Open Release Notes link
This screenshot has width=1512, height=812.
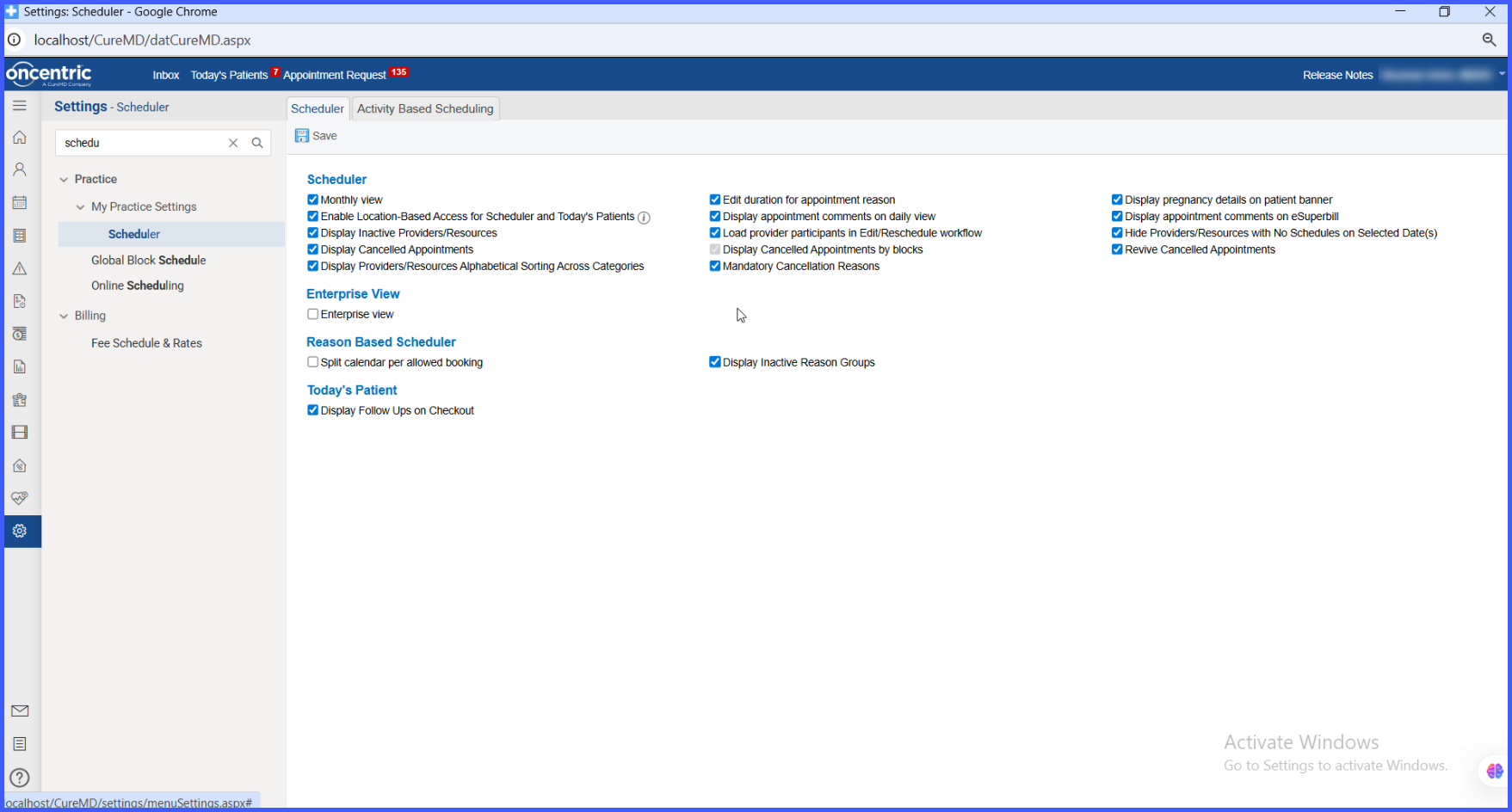point(1337,75)
